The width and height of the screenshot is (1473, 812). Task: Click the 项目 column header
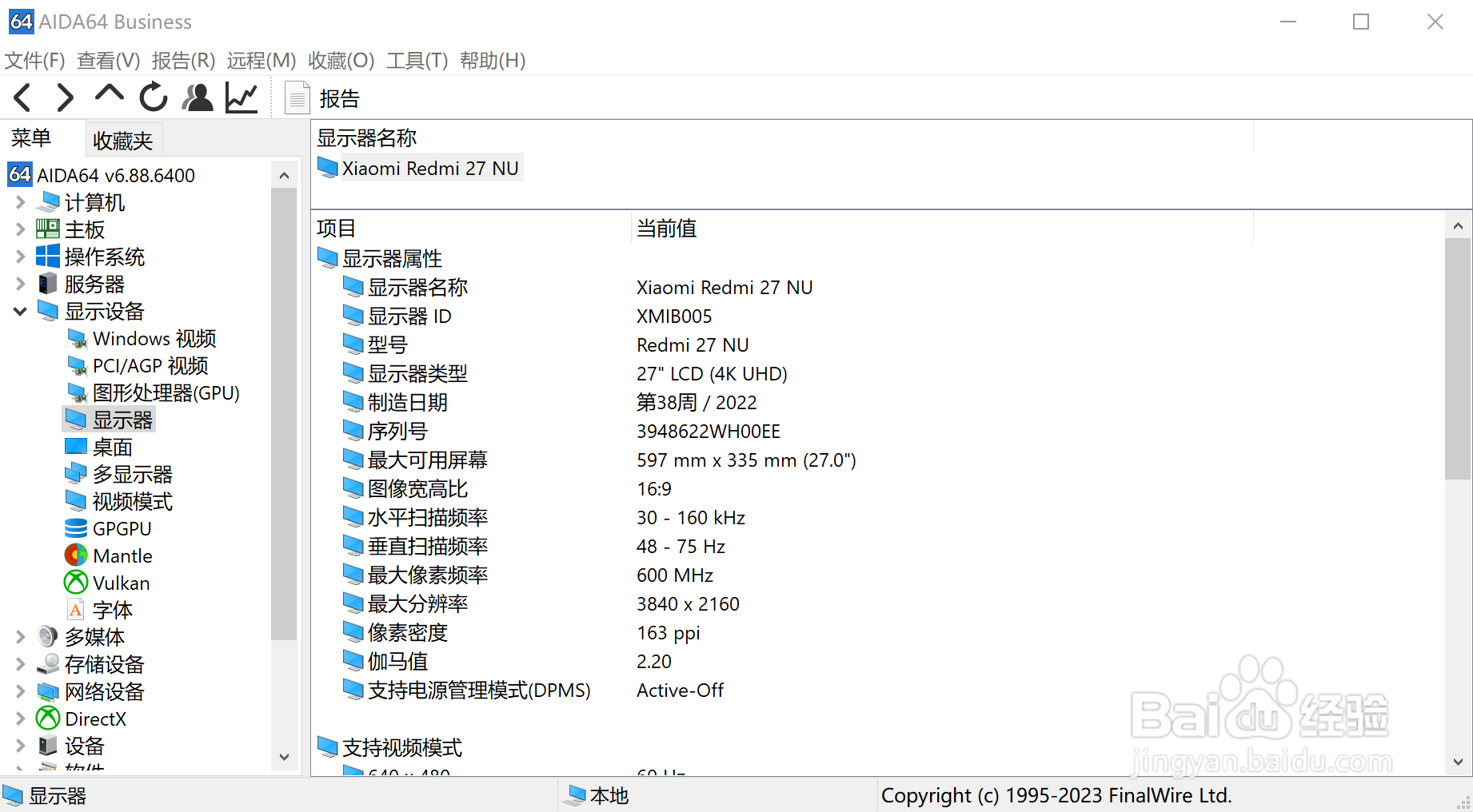(472, 229)
